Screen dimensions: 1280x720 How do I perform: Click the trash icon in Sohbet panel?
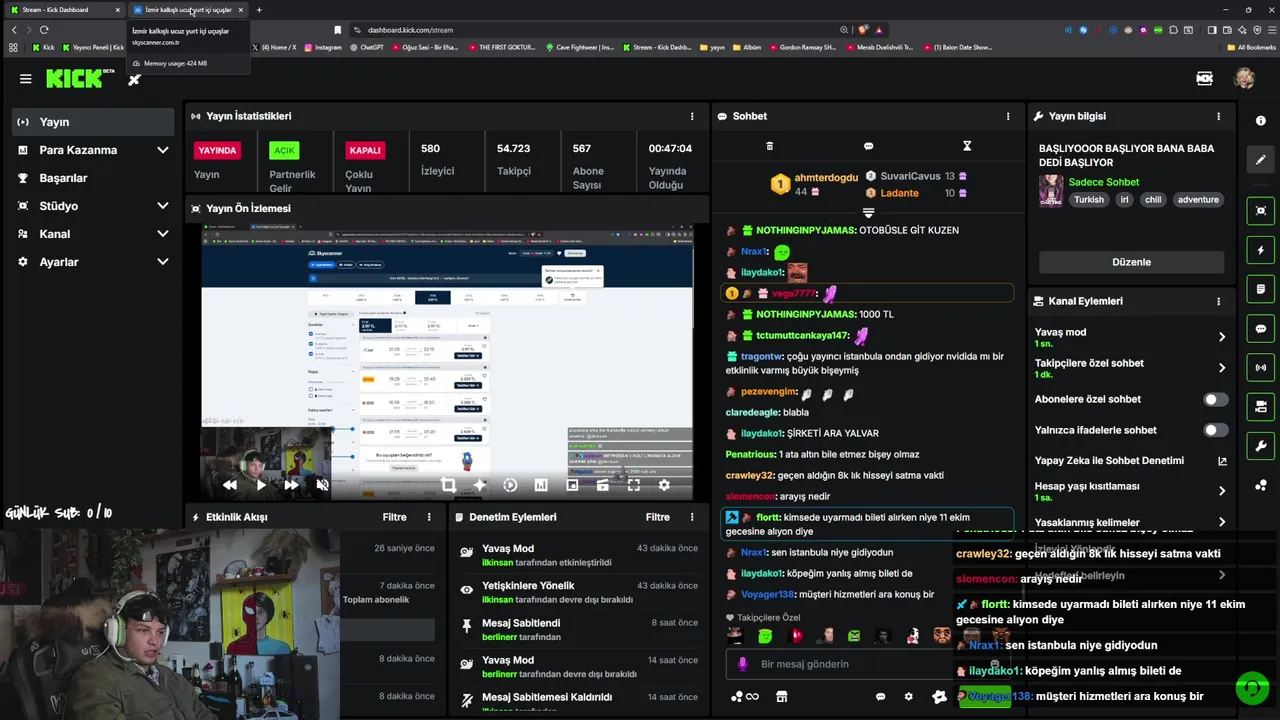coord(769,146)
